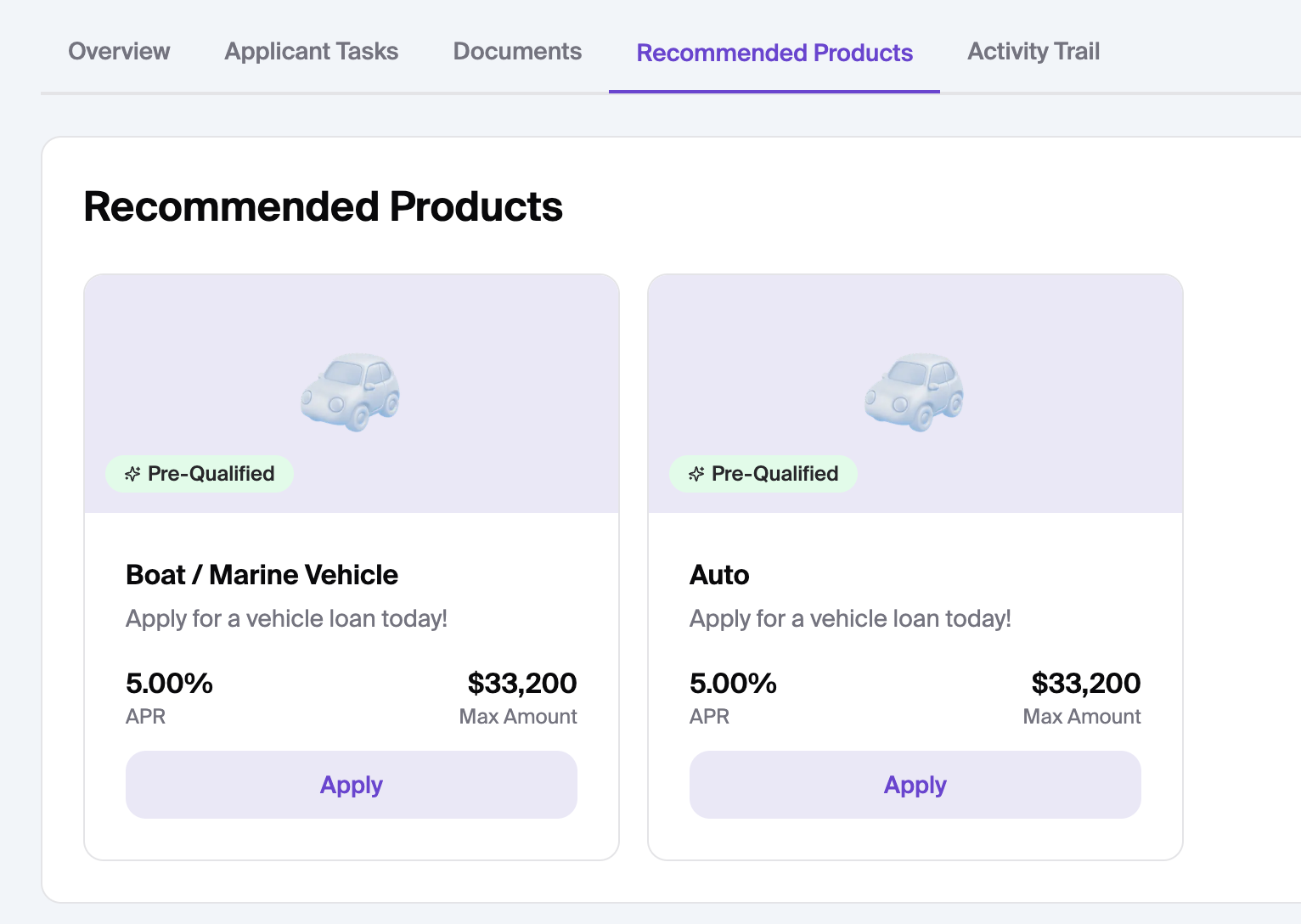Click the Boat / Marine Vehicle title

(262, 575)
